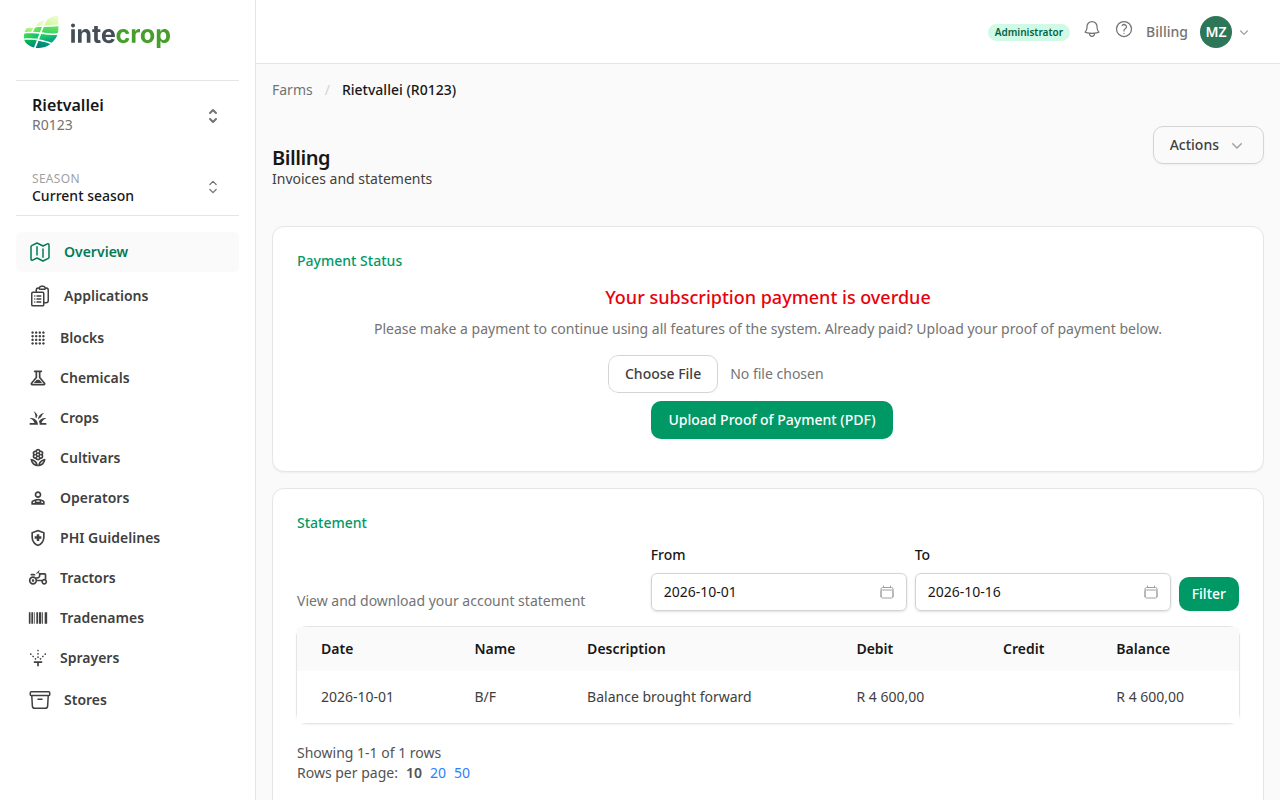
Task: Click the PHI Guidelines shield icon
Action: point(38,538)
